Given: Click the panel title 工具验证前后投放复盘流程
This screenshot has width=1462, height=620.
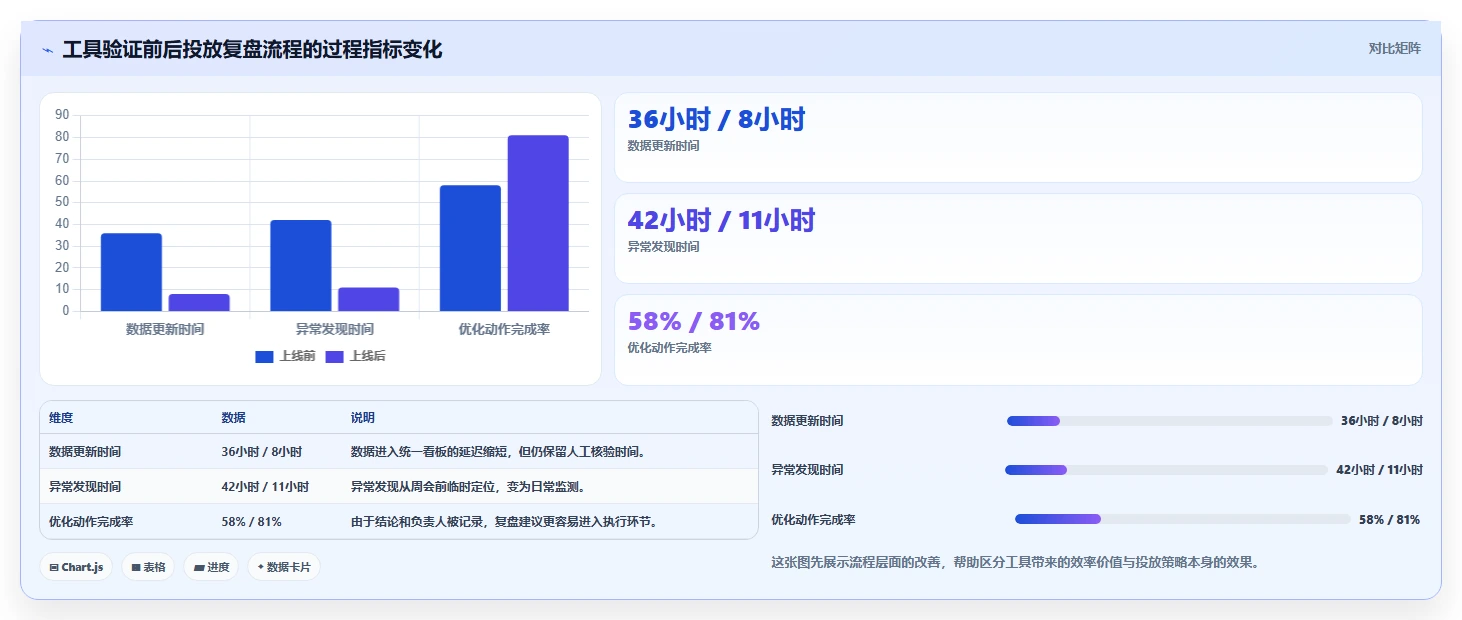Looking at the screenshot, I should point(252,50).
